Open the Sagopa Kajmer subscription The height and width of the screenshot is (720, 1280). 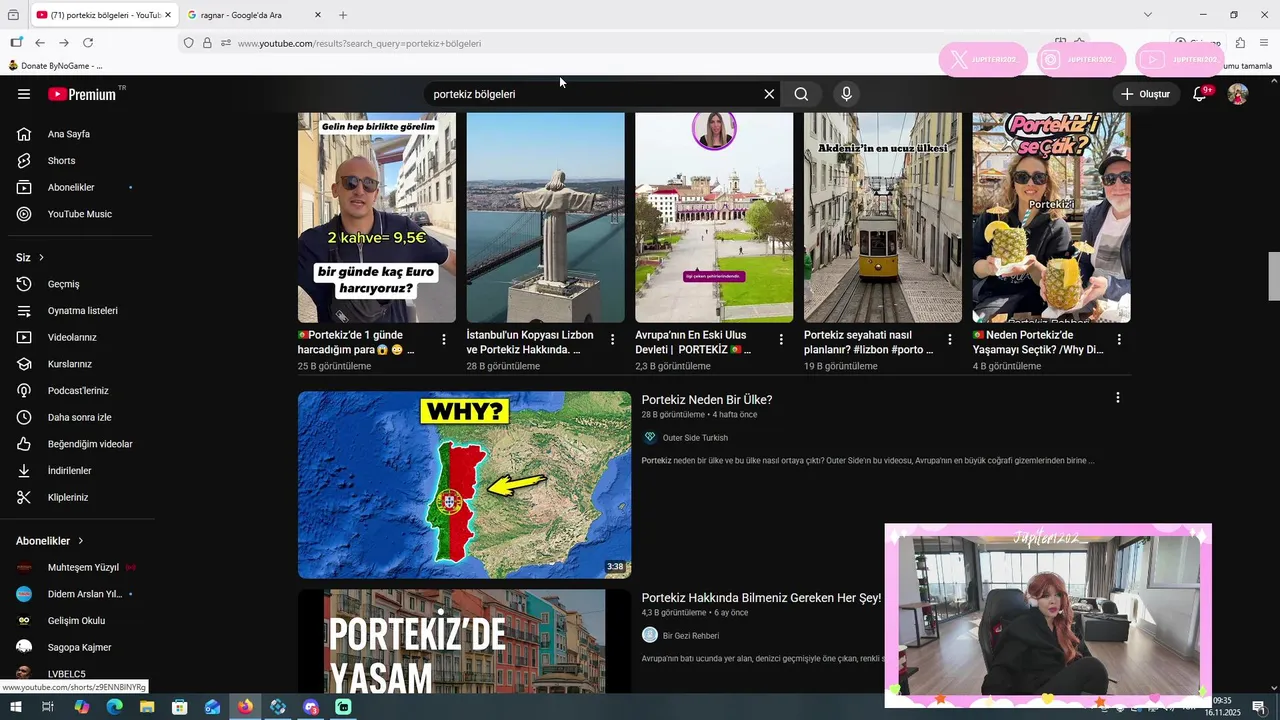(x=77, y=647)
